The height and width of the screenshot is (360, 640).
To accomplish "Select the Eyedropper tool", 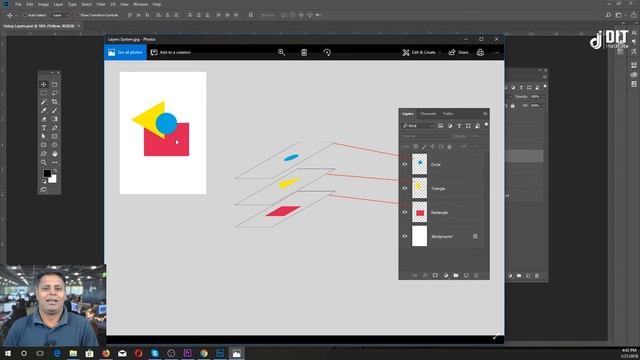I will coord(44,110).
